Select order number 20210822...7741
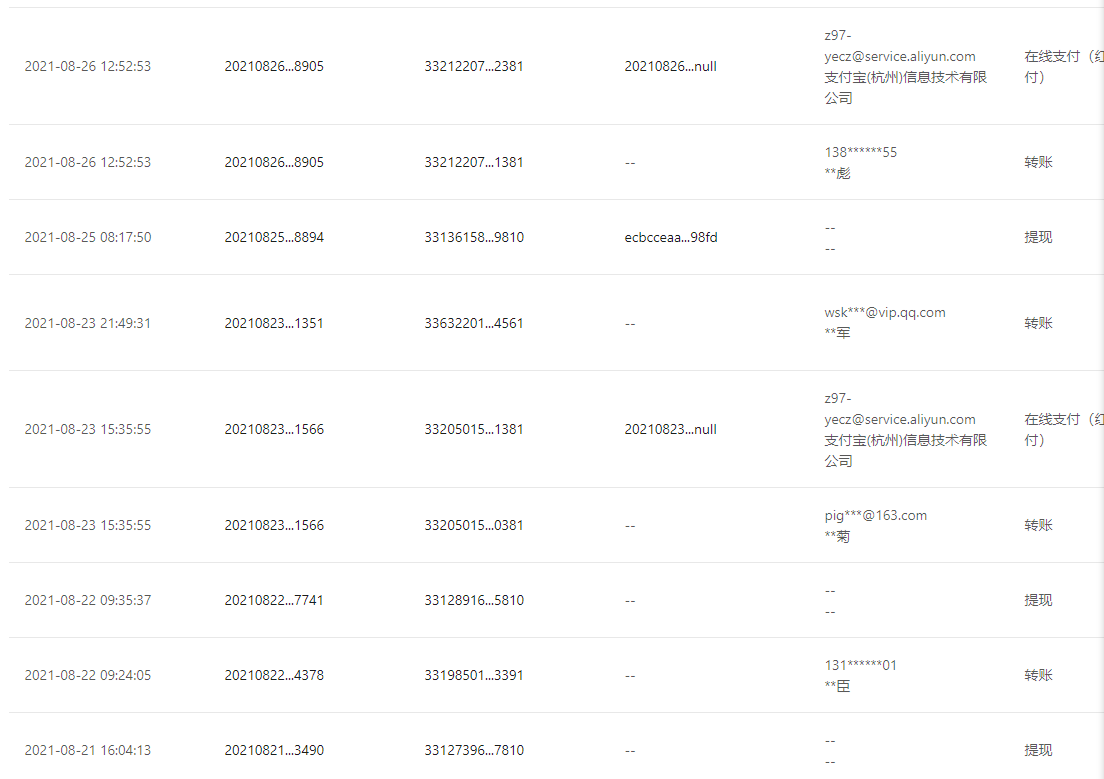This screenshot has height=779, width=1104. (x=274, y=600)
